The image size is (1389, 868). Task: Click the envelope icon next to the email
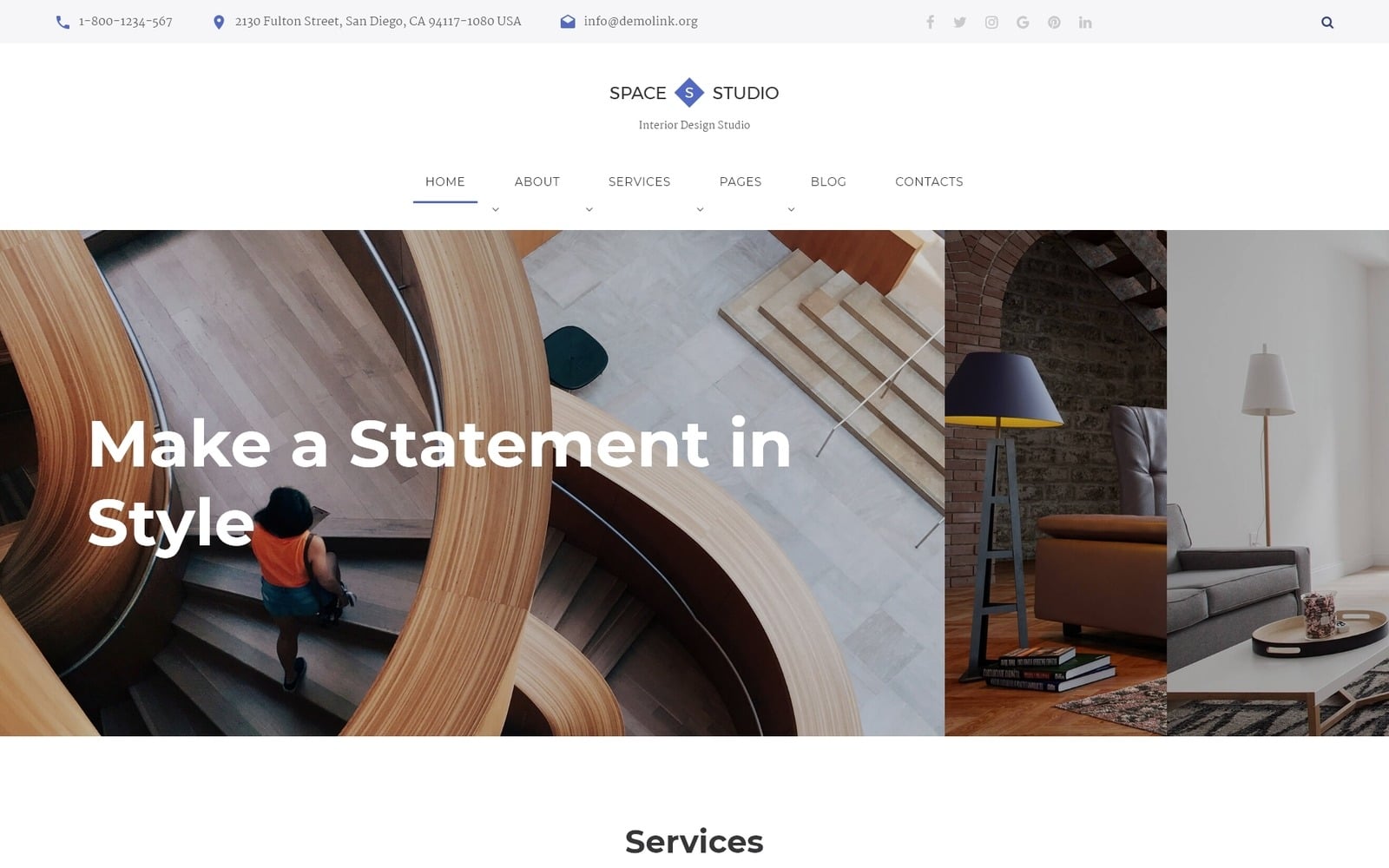567,21
